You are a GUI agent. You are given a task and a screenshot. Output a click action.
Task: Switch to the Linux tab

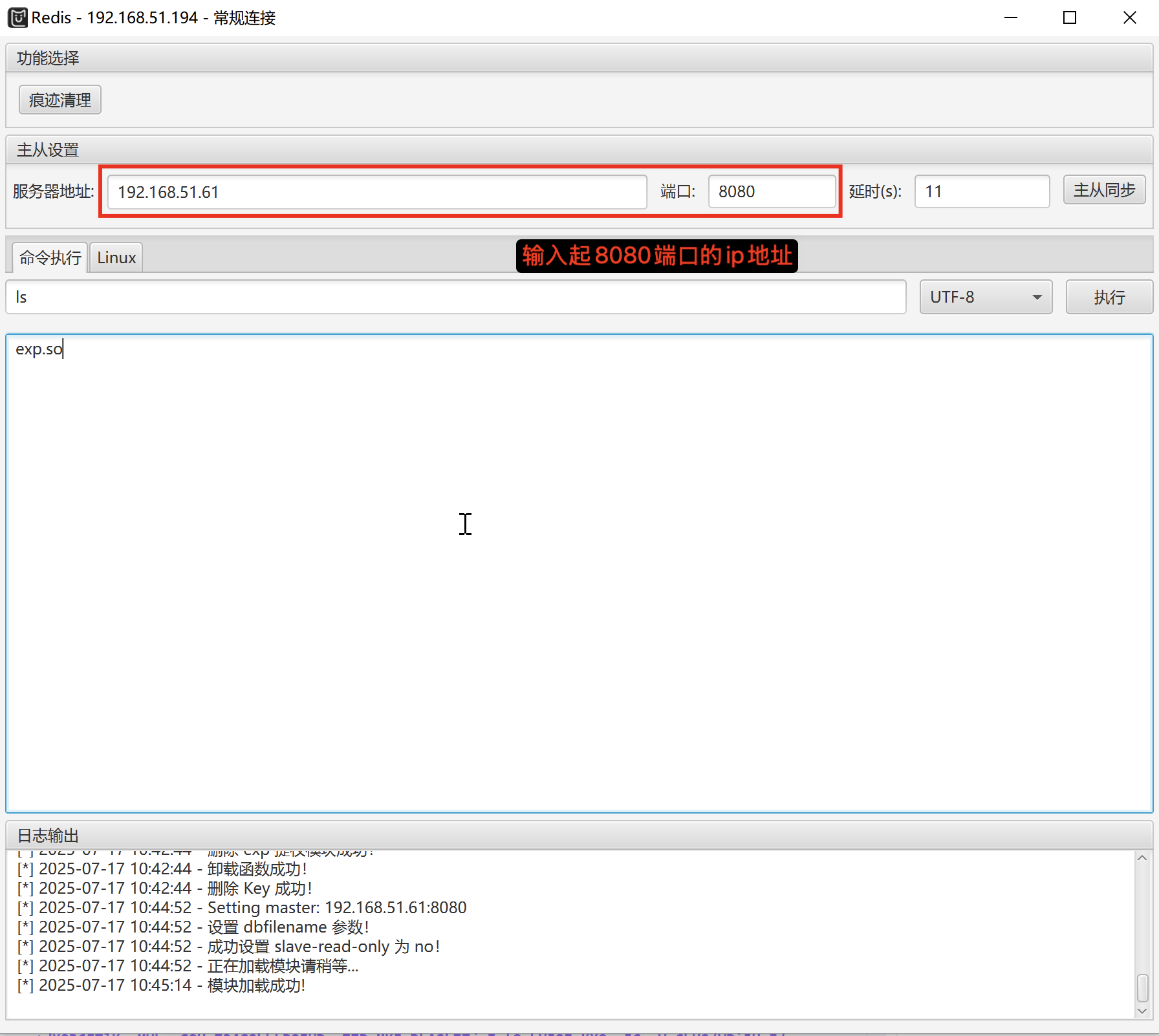[116, 258]
